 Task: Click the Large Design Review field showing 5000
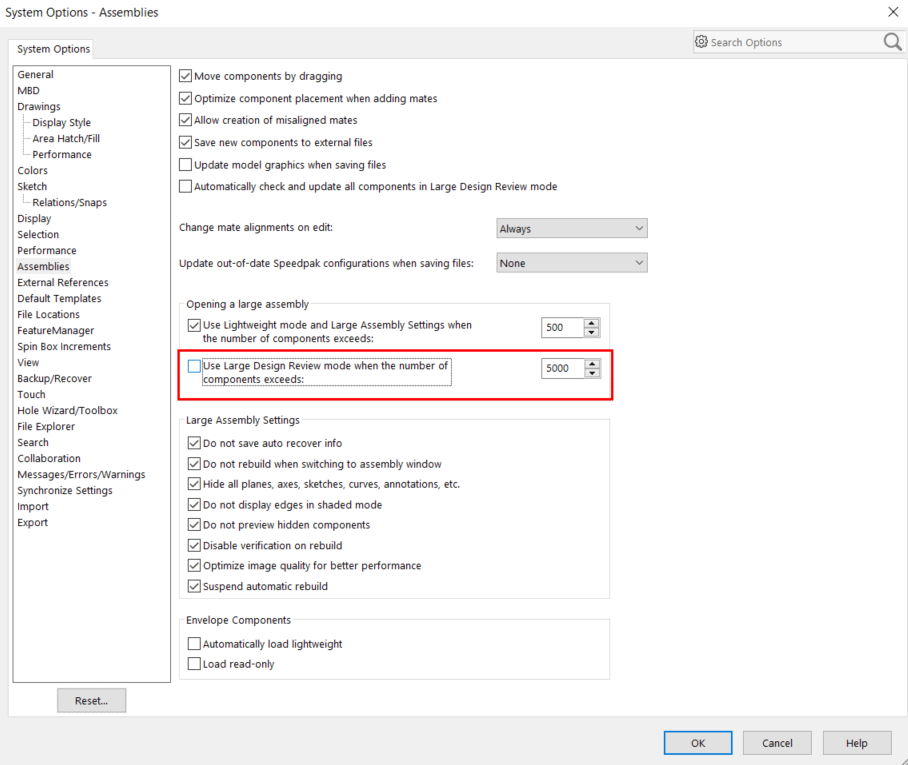(x=562, y=368)
